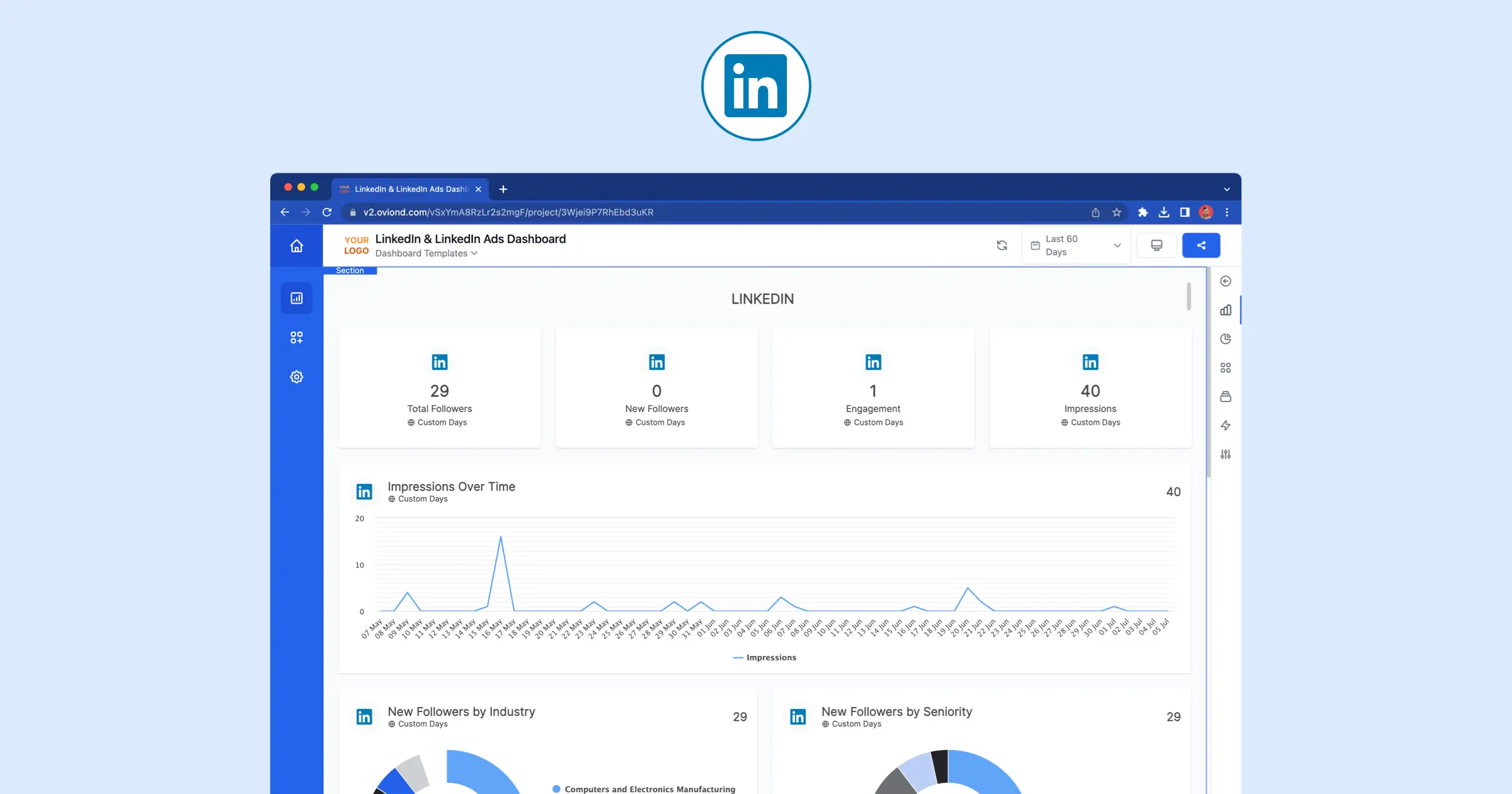Screen dimensions: 1512x794
Task: Go back with the browser back arrow
Action: pos(285,212)
